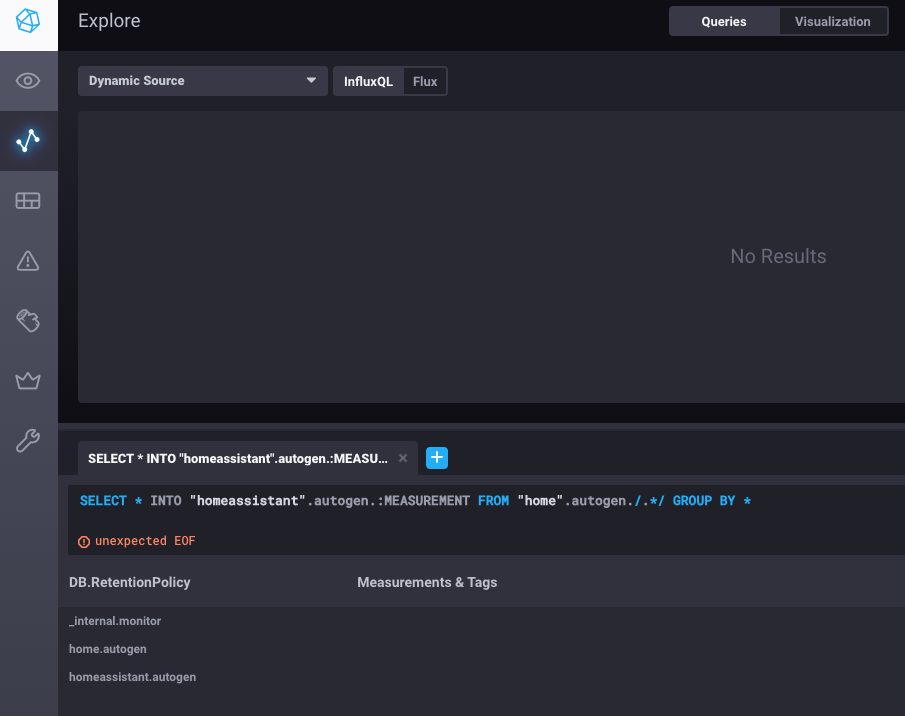This screenshot has height=716, width=905.
Task: Switch to the Visualization view
Action: click(x=833, y=21)
